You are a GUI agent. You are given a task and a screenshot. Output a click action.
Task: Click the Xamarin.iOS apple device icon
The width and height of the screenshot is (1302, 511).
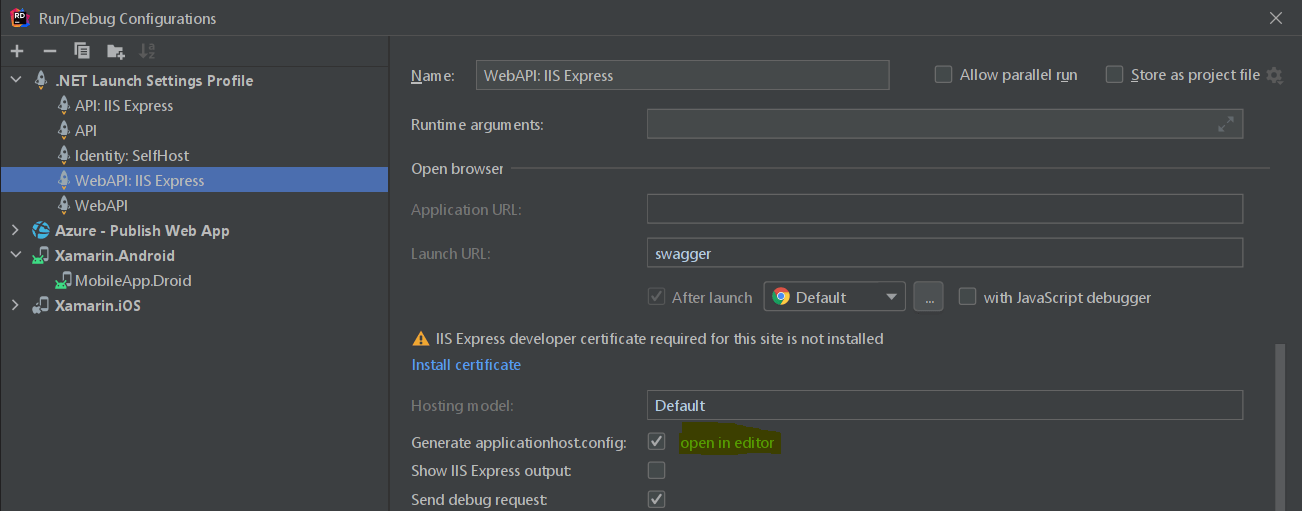(41, 305)
